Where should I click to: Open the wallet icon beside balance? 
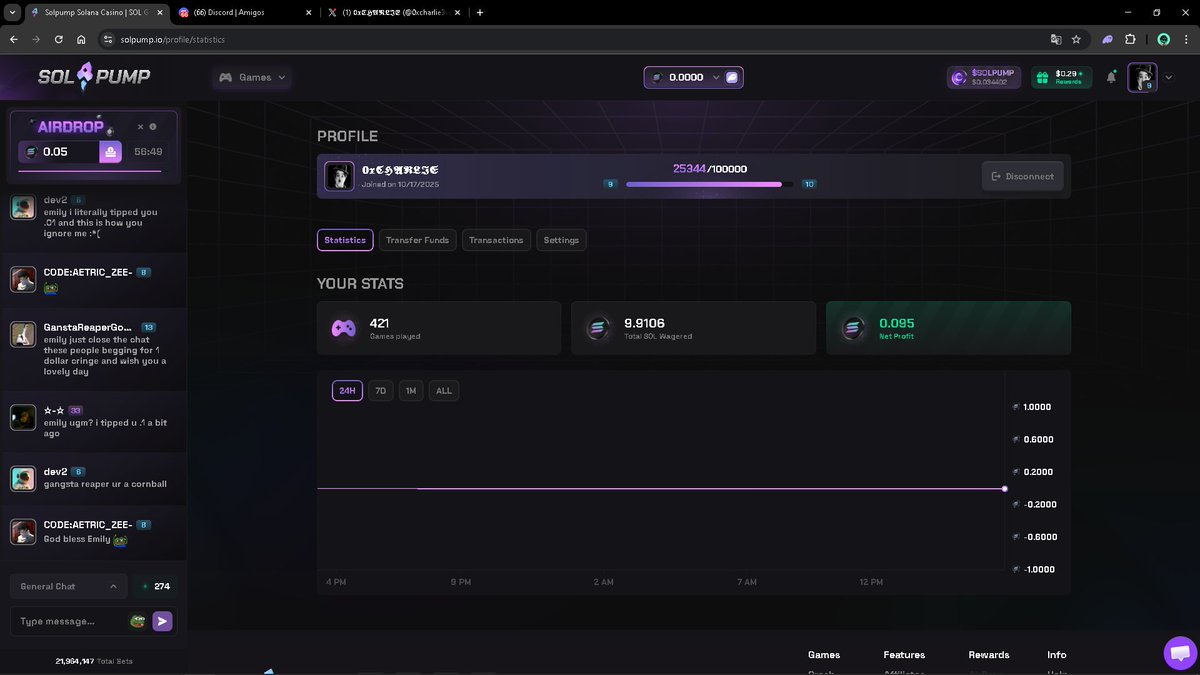[732, 77]
